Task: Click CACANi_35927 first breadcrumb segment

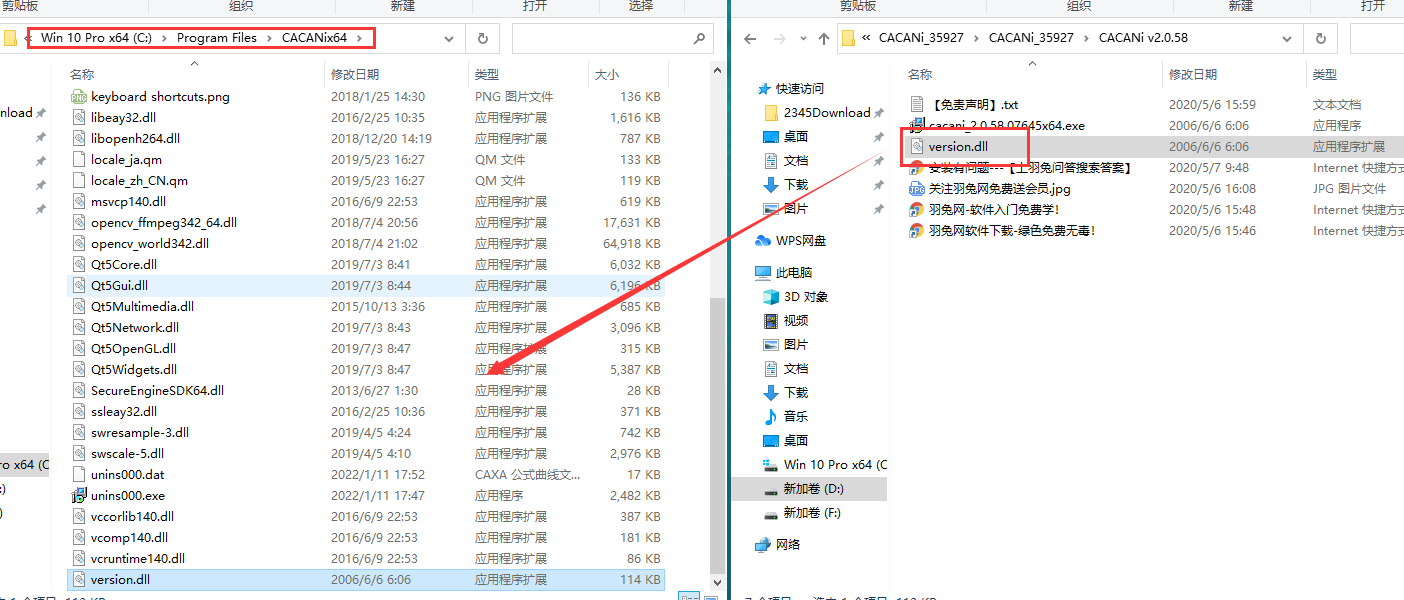Action: click(920, 38)
